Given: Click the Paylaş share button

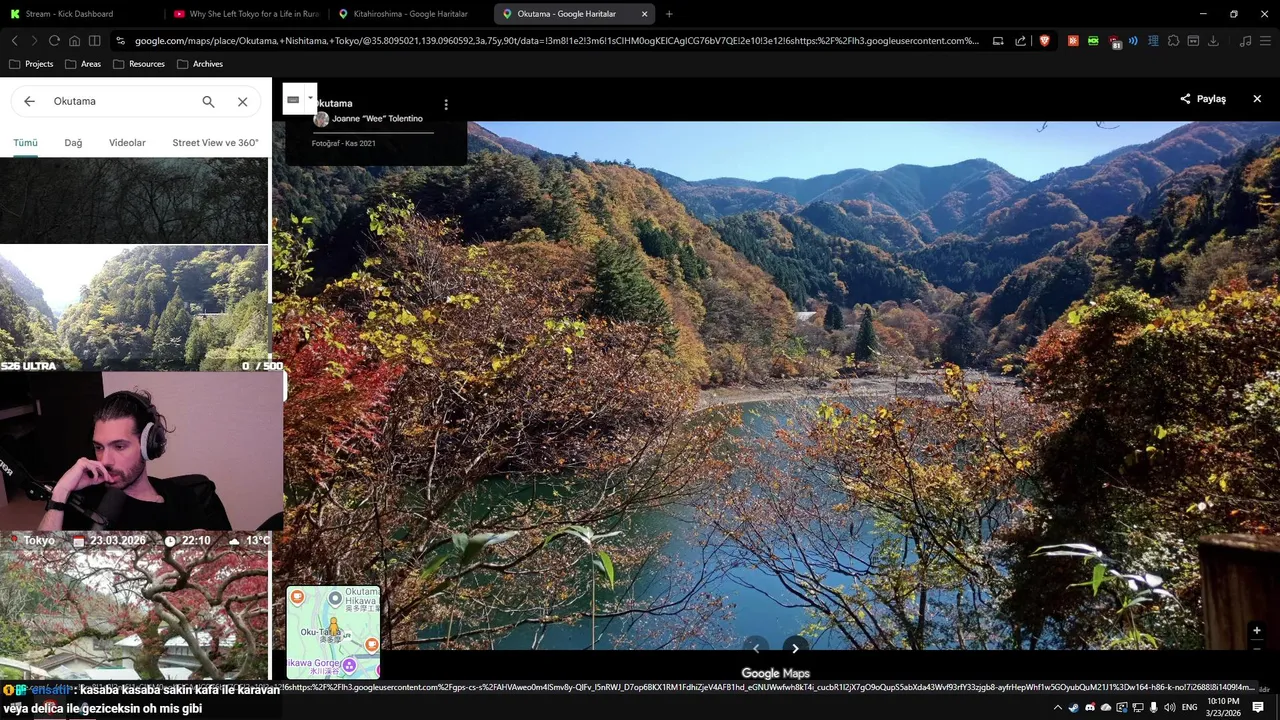Looking at the screenshot, I should click(1203, 99).
